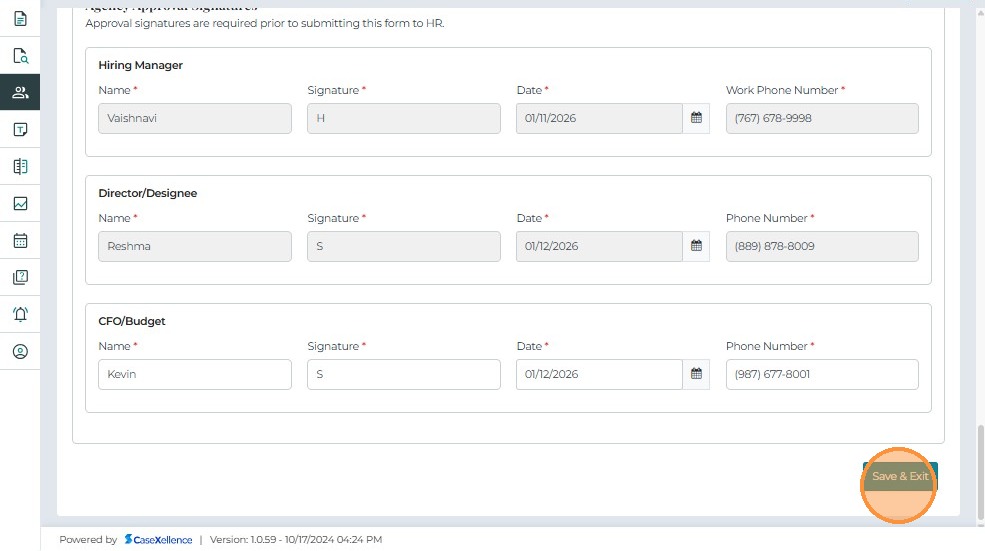This screenshot has width=985, height=551.
Task: Open the CFO/Budget date picker calendar
Action: [697, 374]
